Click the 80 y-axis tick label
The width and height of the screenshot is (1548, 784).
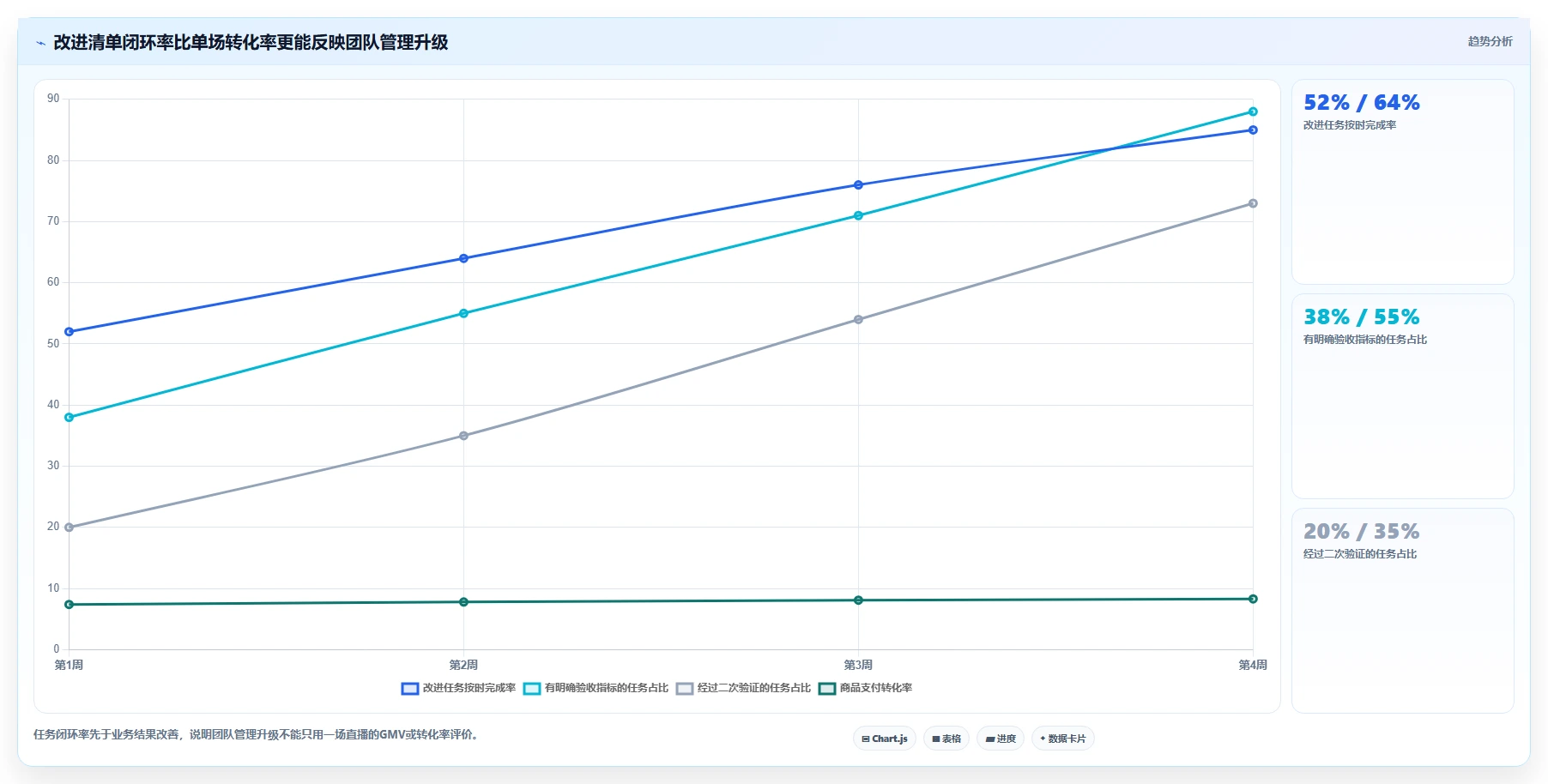click(x=53, y=160)
